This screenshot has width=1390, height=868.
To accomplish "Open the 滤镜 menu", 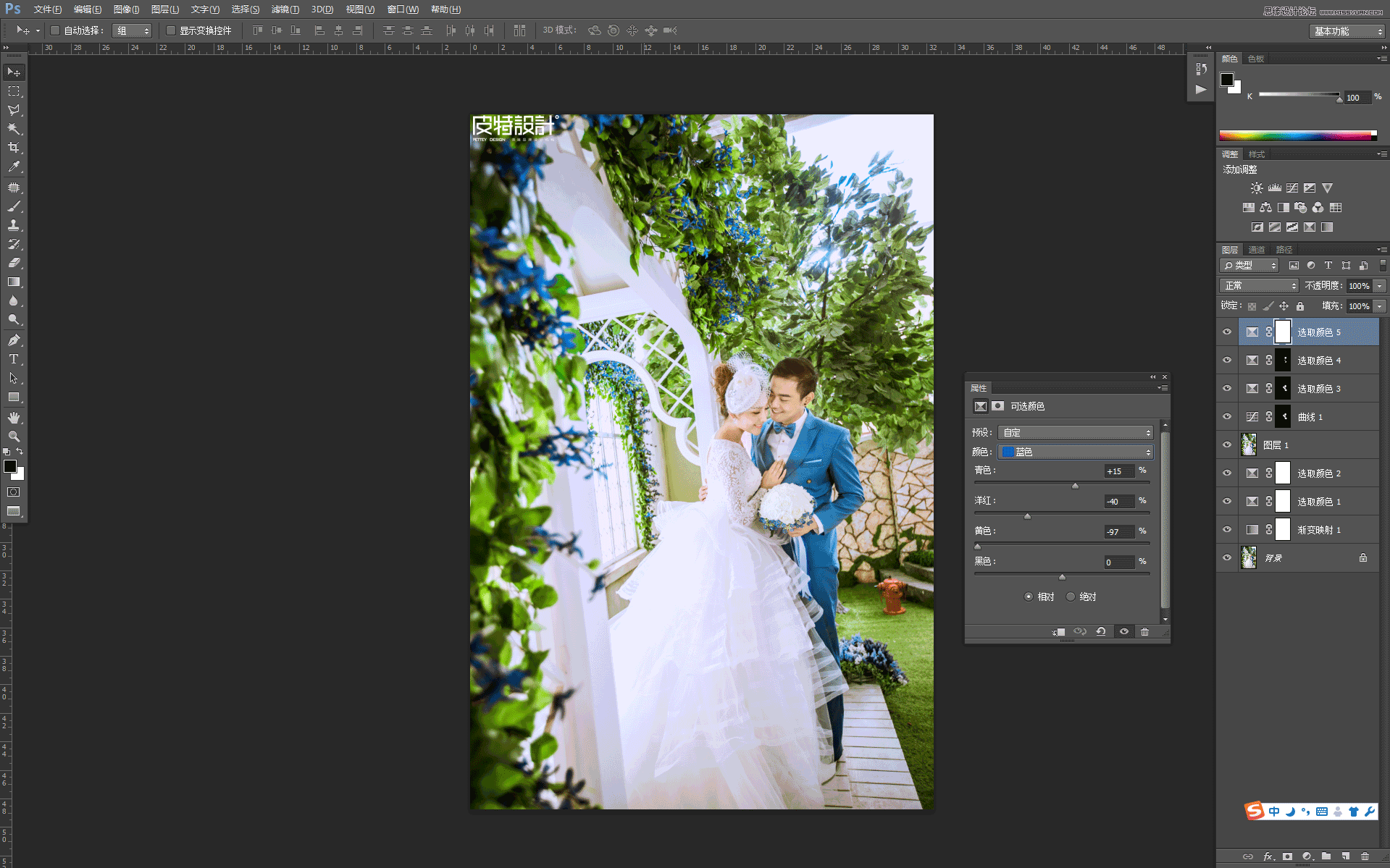I will [285, 9].
